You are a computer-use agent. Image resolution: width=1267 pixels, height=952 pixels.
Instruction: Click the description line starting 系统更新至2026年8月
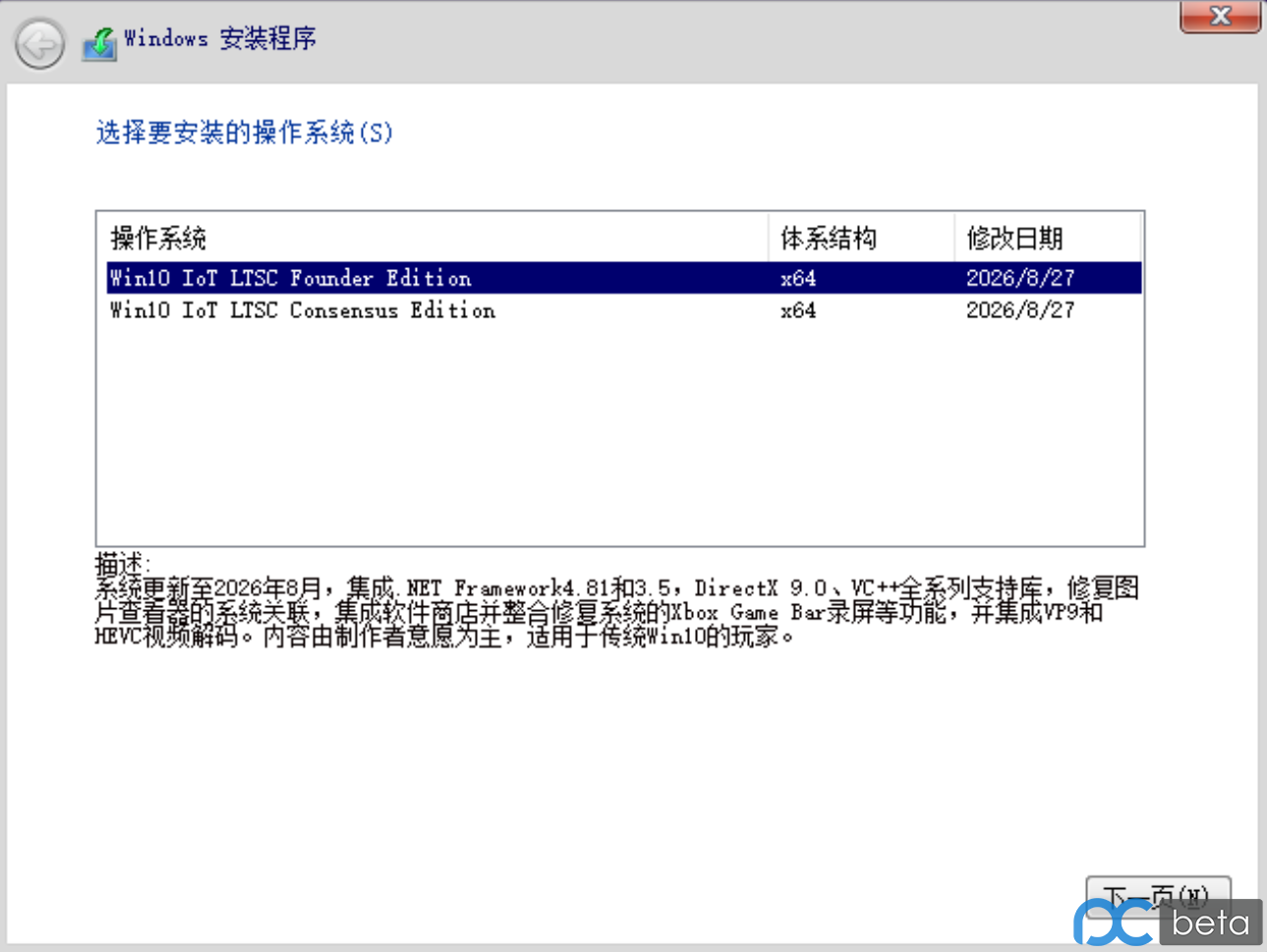pyautogui.click(x=617, y=588)
